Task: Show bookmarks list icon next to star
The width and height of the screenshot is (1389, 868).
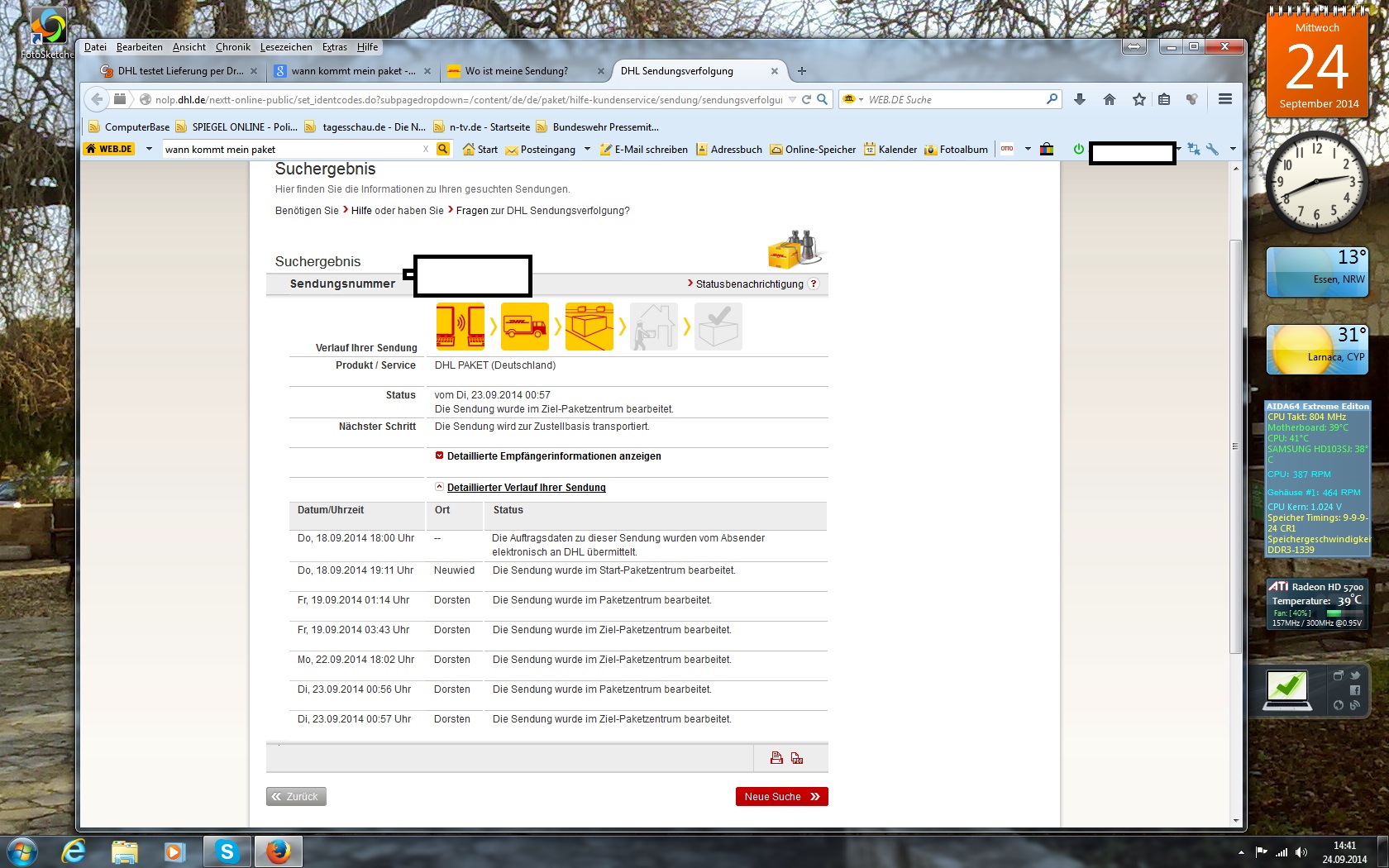Action: coord(1164,99)
